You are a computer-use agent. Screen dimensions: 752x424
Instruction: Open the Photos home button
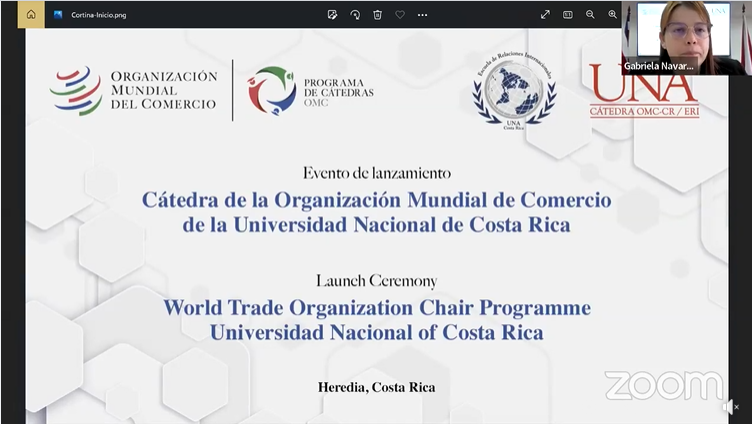(31, 14)
